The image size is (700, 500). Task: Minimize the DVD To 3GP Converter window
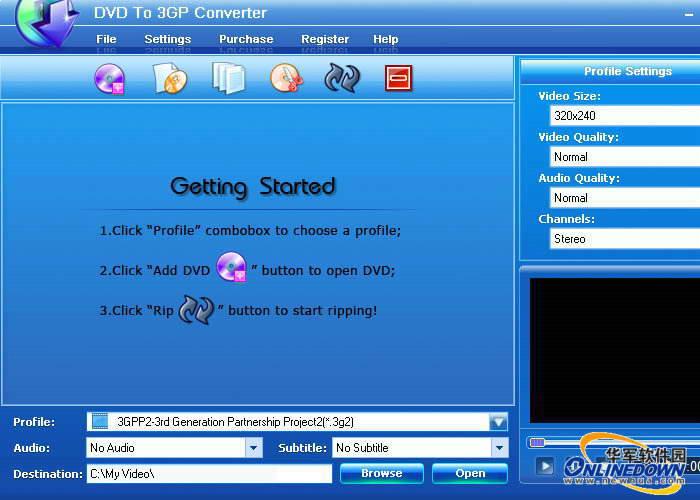coord(688,15)
